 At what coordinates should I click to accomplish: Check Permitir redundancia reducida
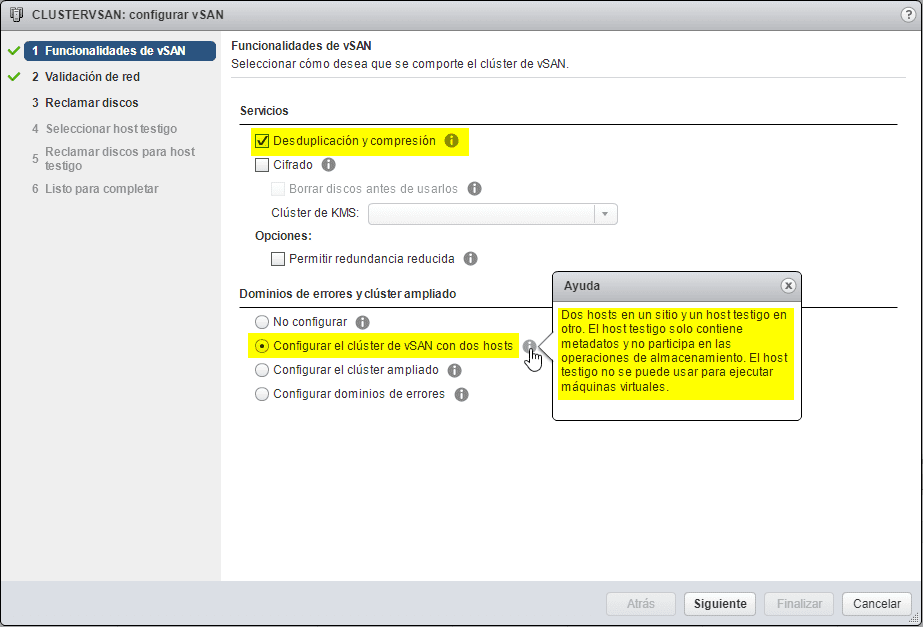[x=277, y=258]
